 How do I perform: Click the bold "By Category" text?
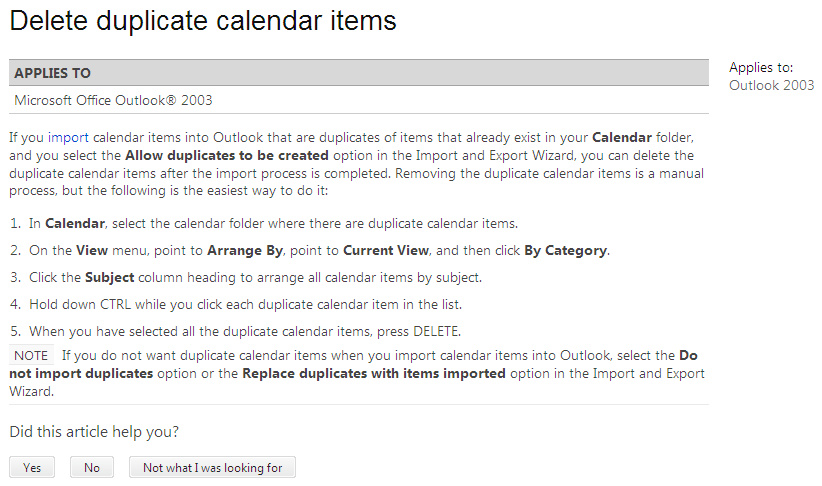pos(565,250)
